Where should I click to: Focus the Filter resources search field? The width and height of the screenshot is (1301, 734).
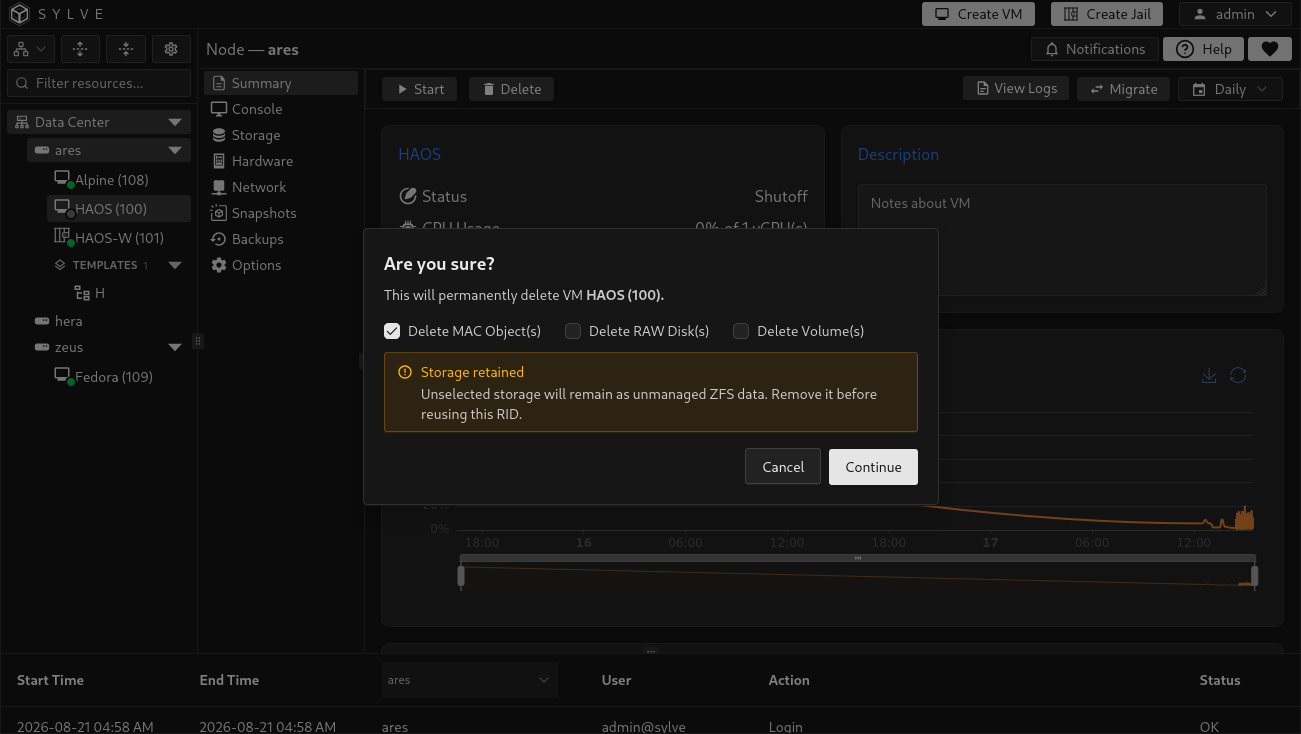pyautogui.click(x=99, y=83)
